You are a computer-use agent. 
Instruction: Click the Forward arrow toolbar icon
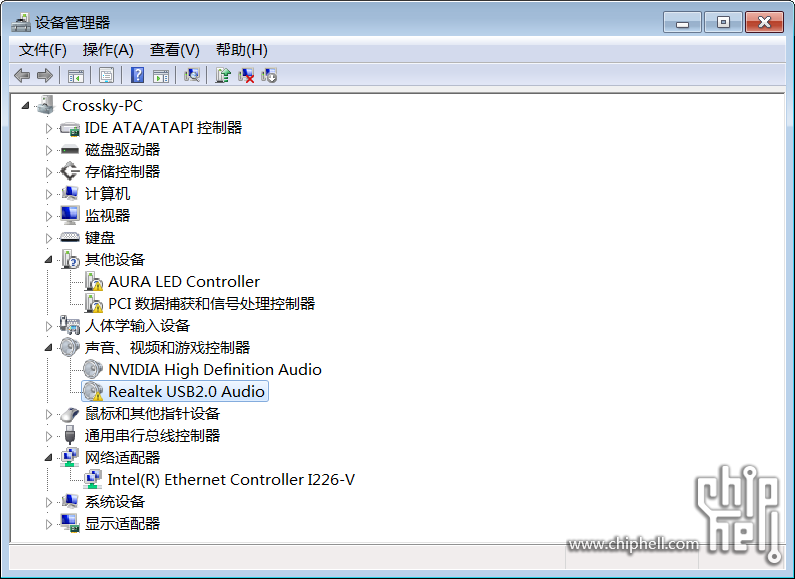pos(45,76)
